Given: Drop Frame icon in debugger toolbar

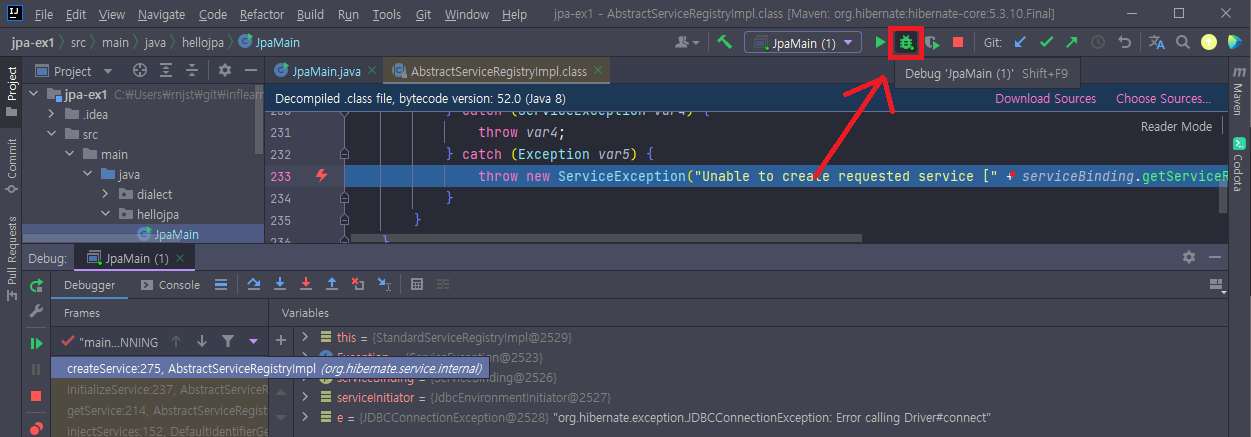Looking at the screenshot, I should coord(358,285).
